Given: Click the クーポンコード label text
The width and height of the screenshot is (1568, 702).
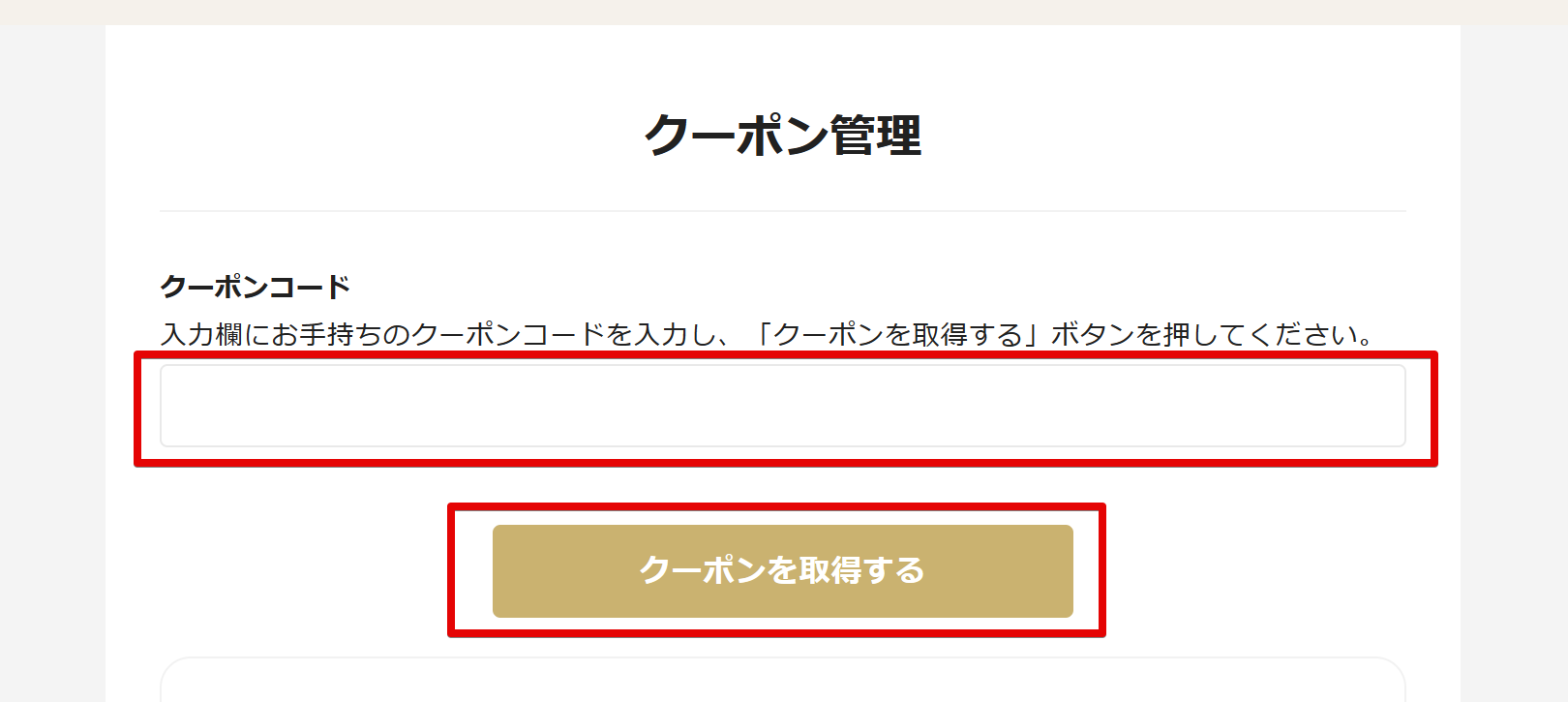Looking at the screenshot, I should click(x=255, y=287).
